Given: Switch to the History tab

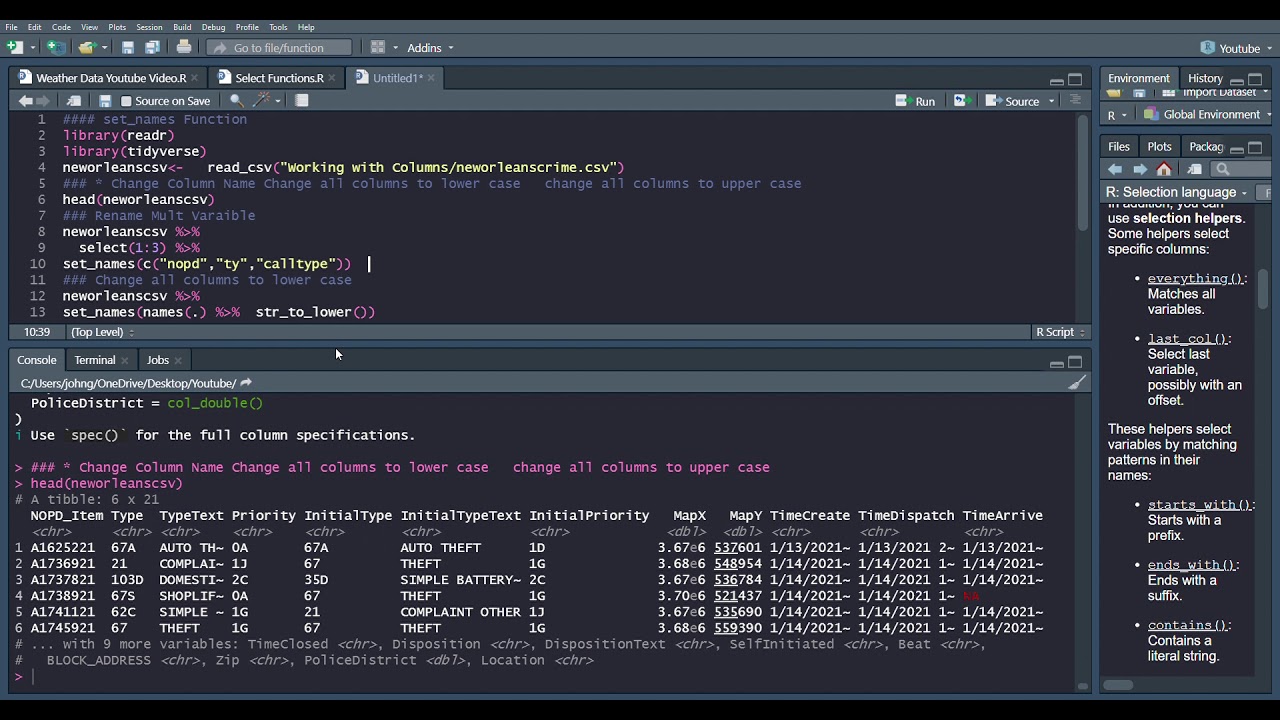Looking at the screenshot, I should coord(1205,79).
